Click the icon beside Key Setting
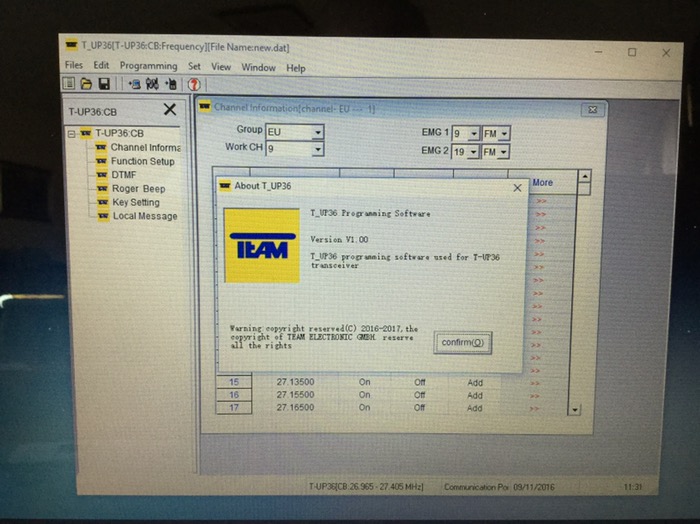The image size is (700, 524). pyautogui.click(x=103, y=202)
